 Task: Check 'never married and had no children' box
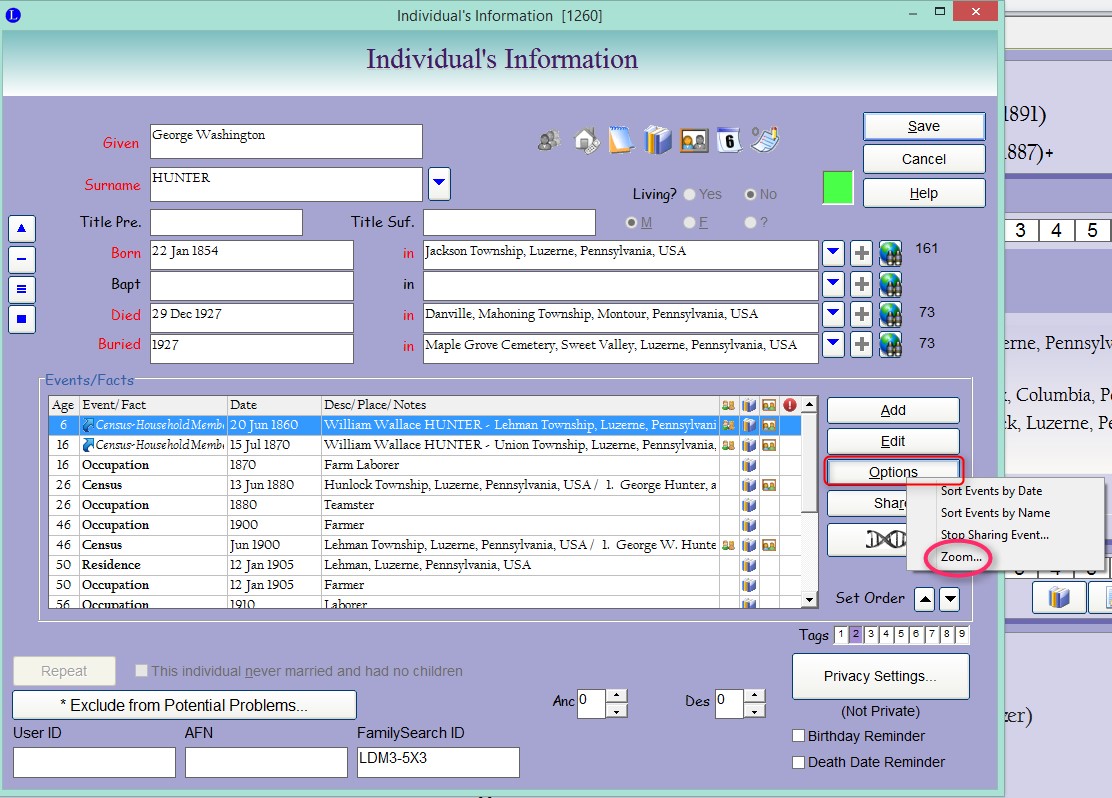click(x=141, y=671)
